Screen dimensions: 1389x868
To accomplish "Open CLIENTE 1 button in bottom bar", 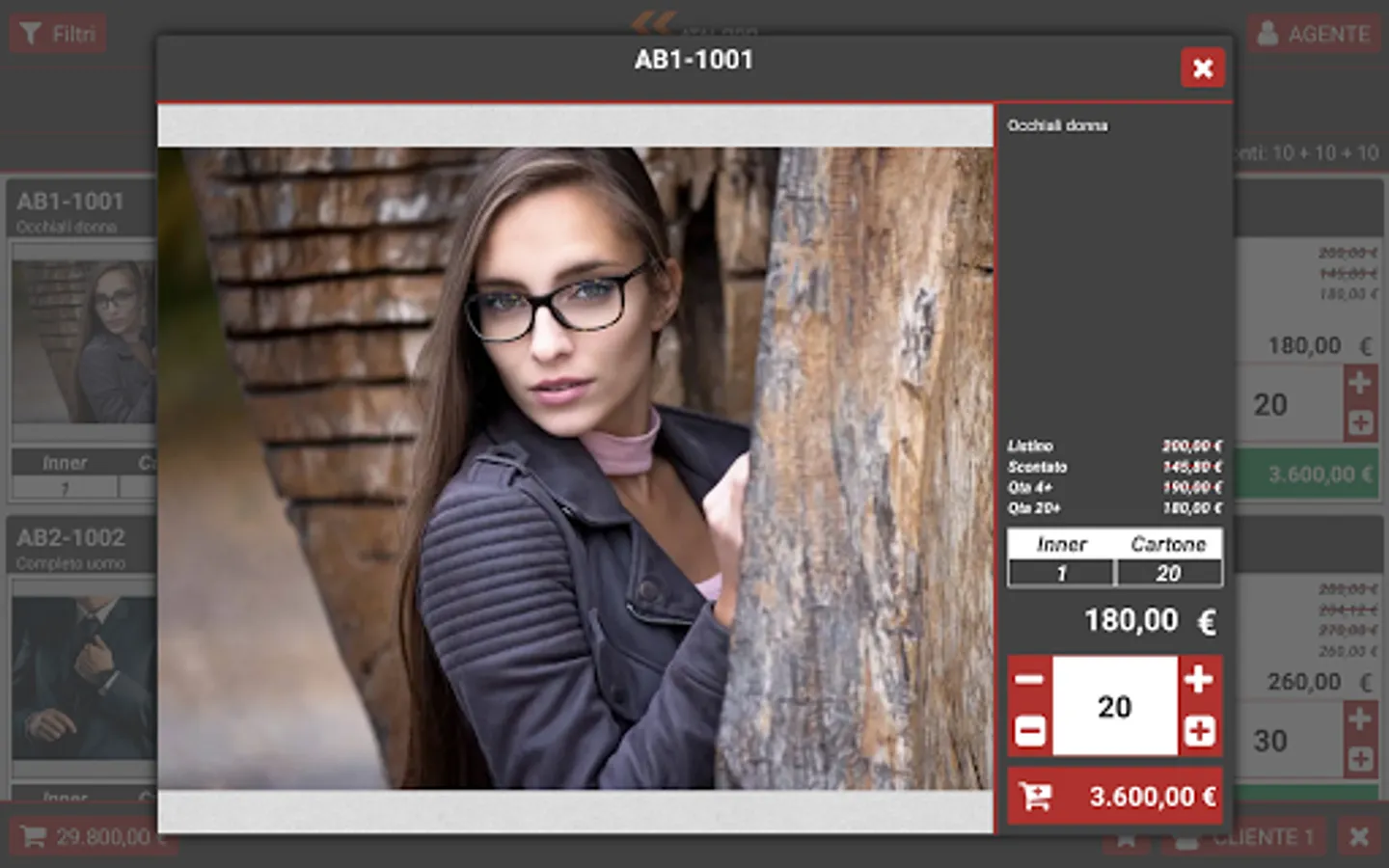I will click(x=1244, y=837).
